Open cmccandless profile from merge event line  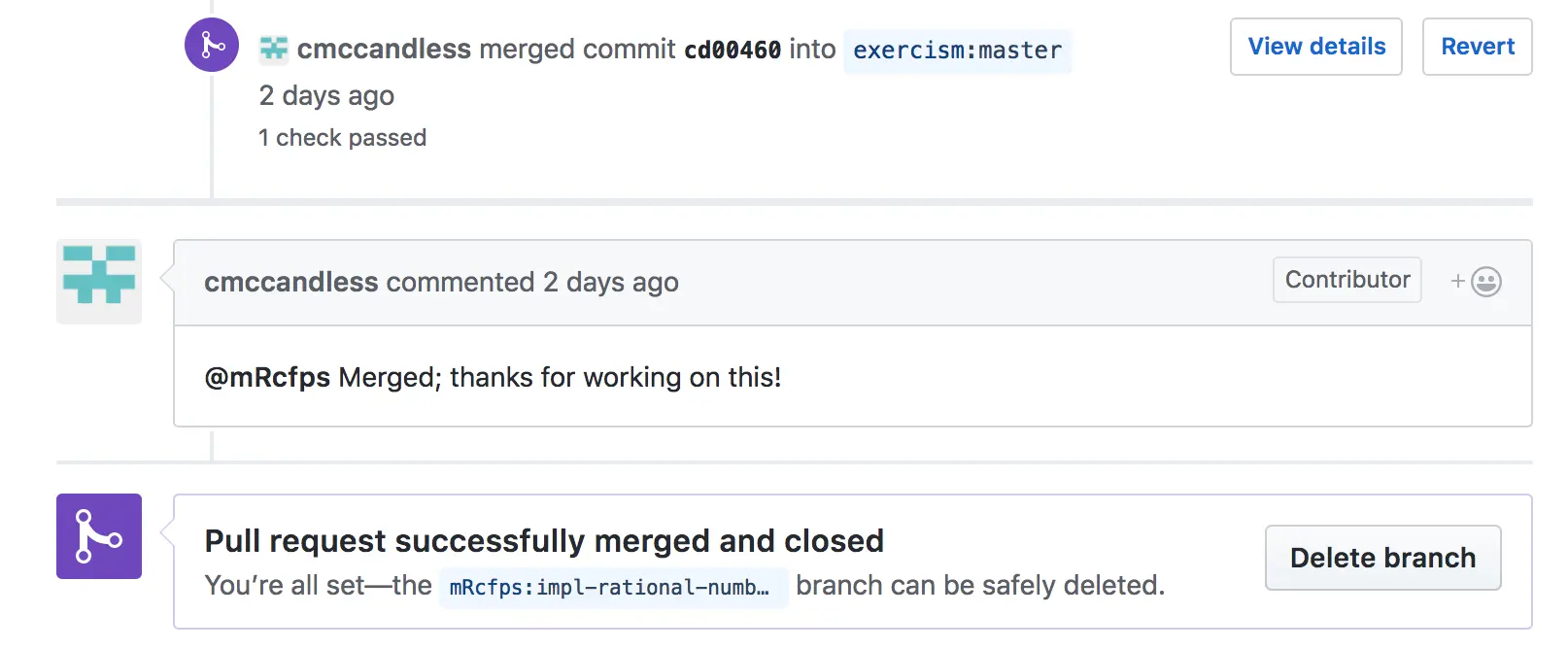tap(384, 49)
